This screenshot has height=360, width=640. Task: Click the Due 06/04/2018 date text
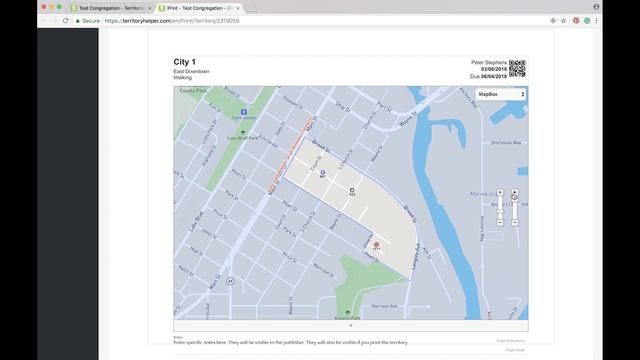[489, 76]
